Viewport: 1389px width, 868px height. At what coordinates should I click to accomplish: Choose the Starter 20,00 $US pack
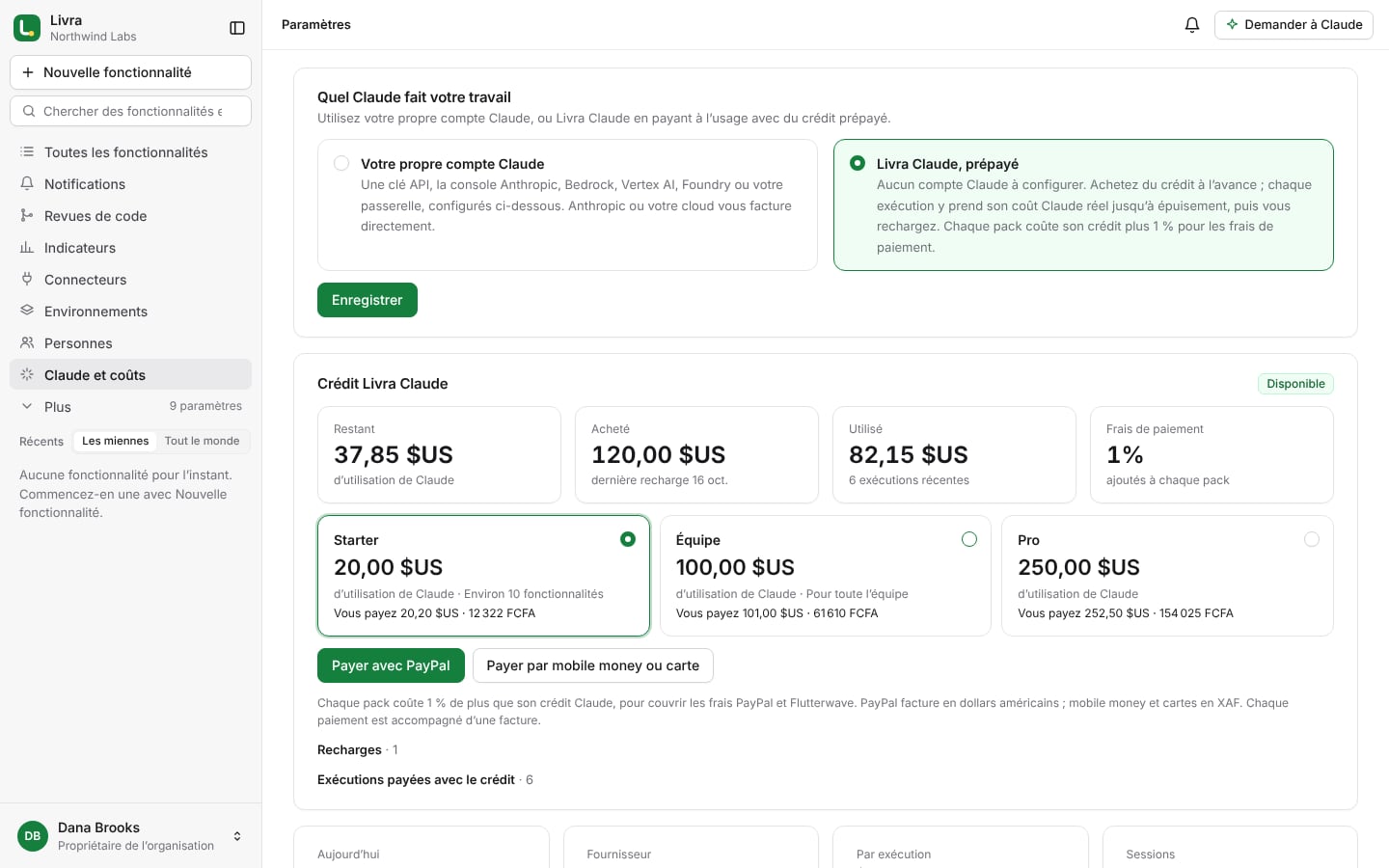click(483, 576)
